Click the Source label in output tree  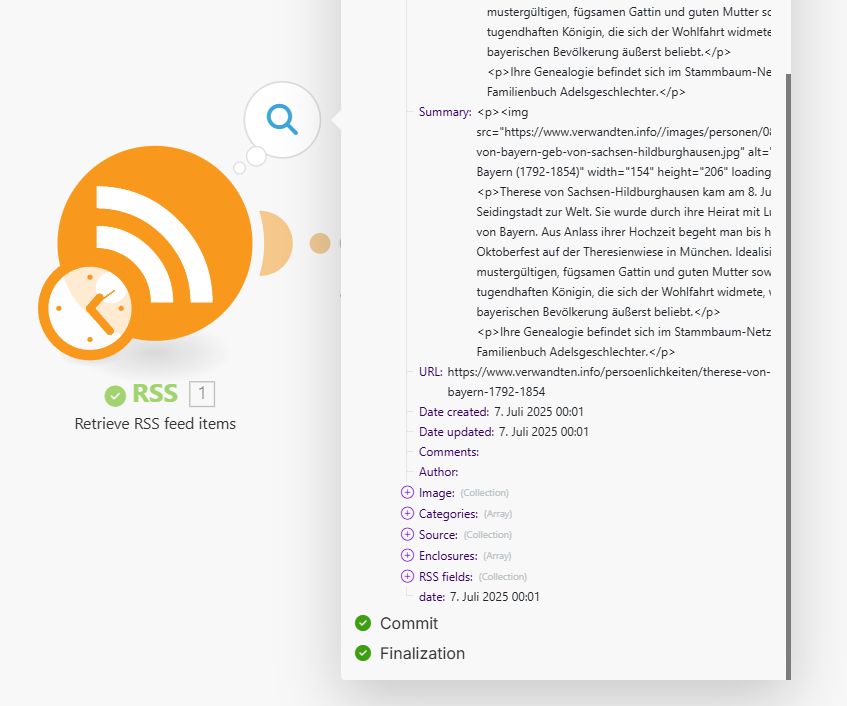point(439,535)
